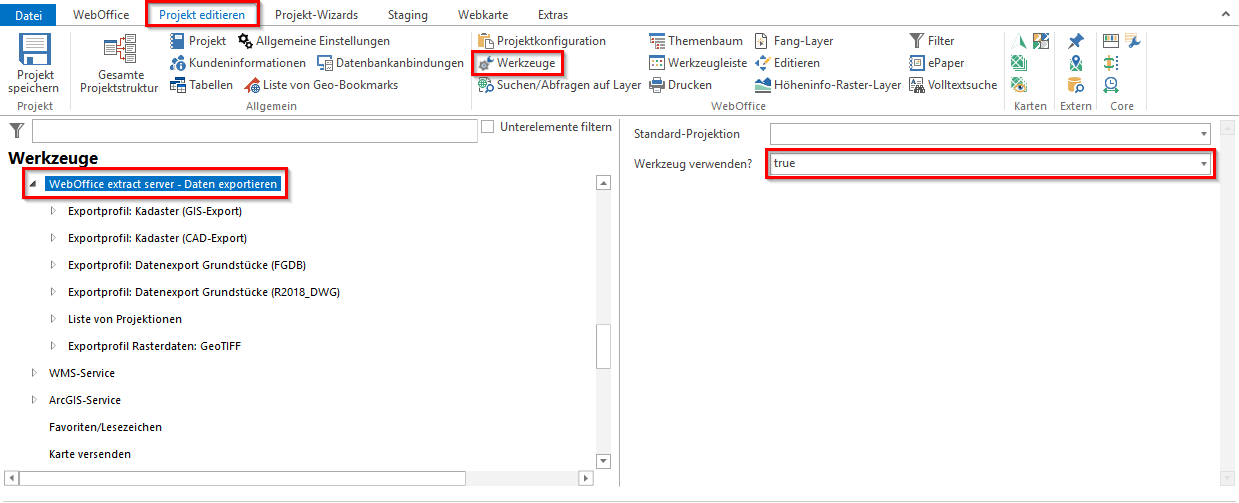Open the Datei tab
1239x503 pixels.
29,15
